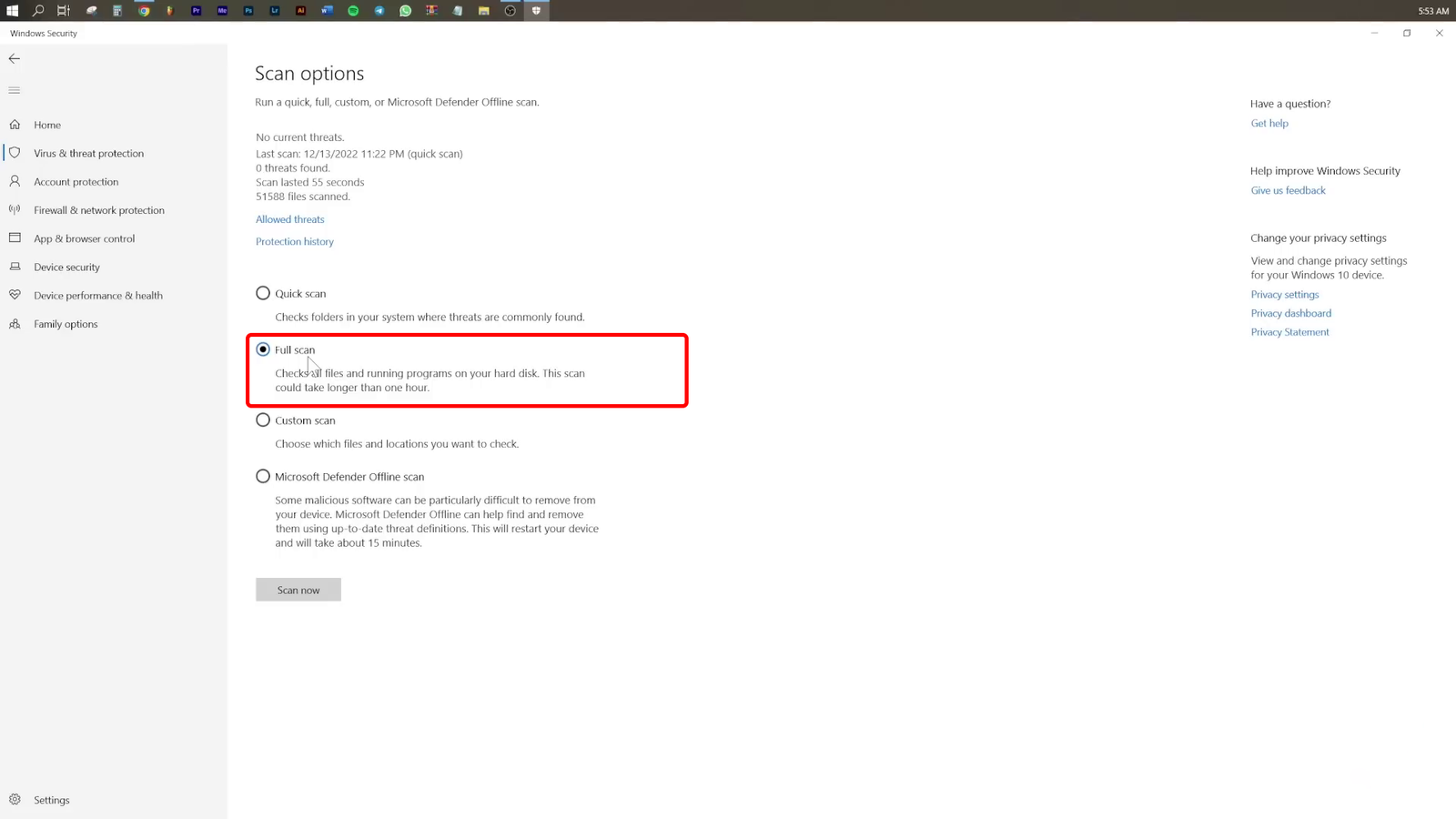Click the "51588 files scanned." text
The image size is (1456, 819).
tap(303, 197)
